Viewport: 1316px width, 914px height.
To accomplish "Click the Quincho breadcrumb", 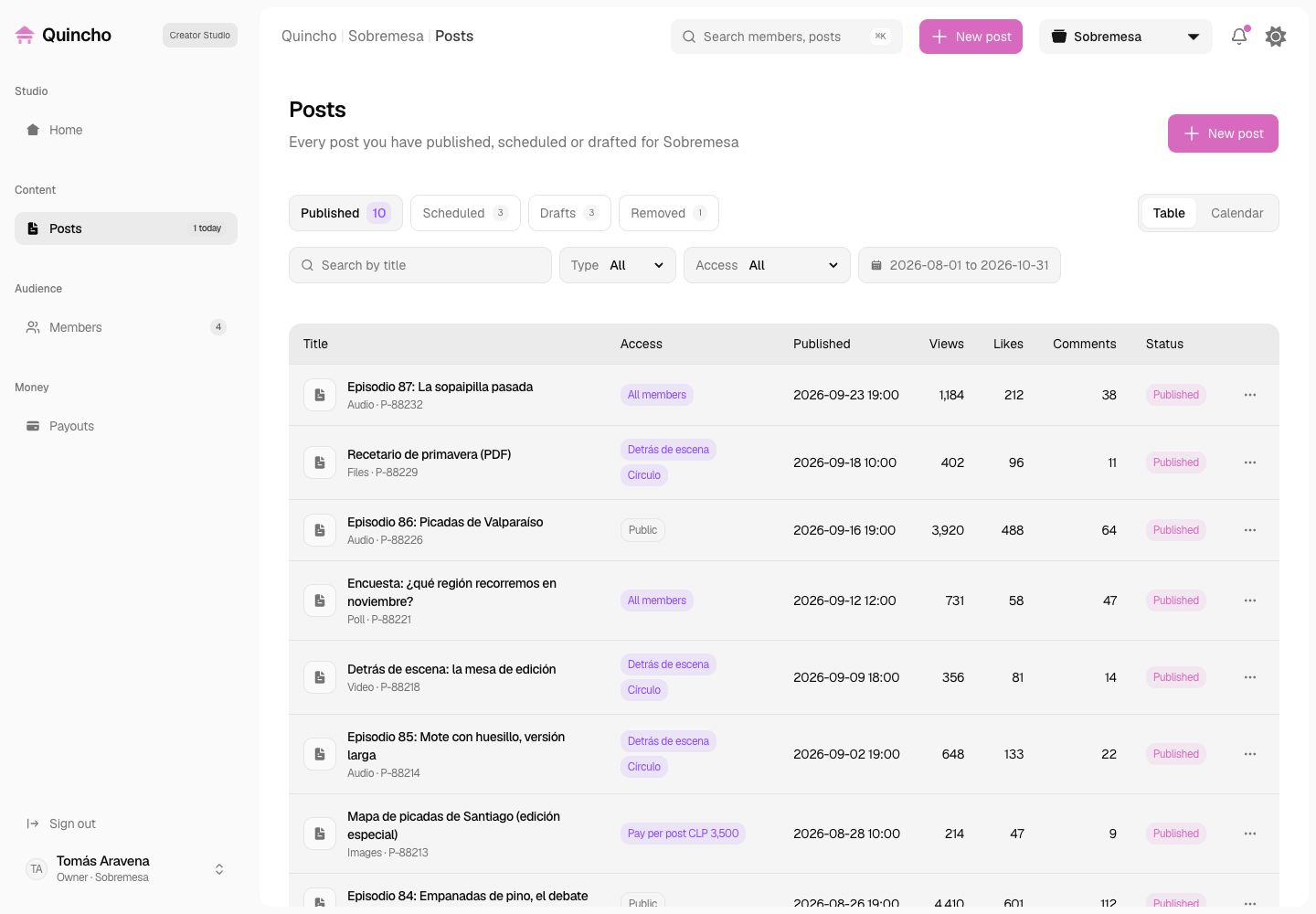I will point(309,37).
